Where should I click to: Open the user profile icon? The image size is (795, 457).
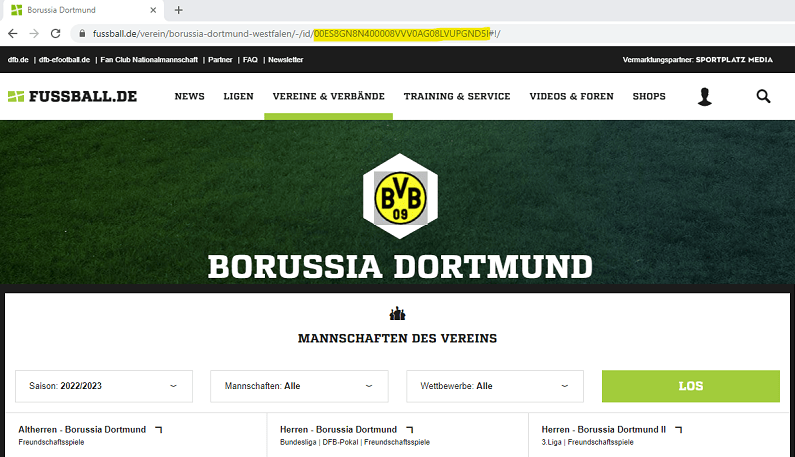click(x=704, y=96)
